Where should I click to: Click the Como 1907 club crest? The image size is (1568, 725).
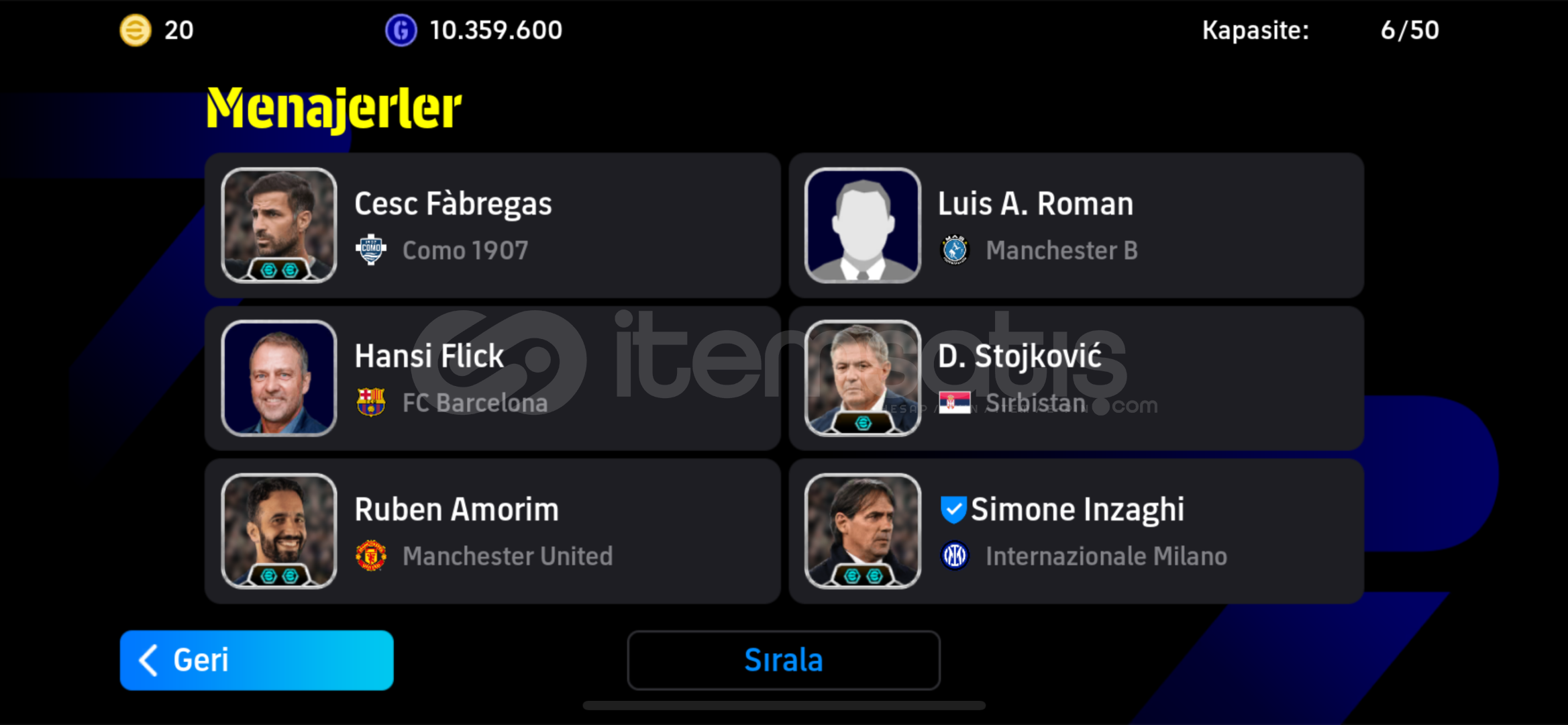click(x=371, y=250)
